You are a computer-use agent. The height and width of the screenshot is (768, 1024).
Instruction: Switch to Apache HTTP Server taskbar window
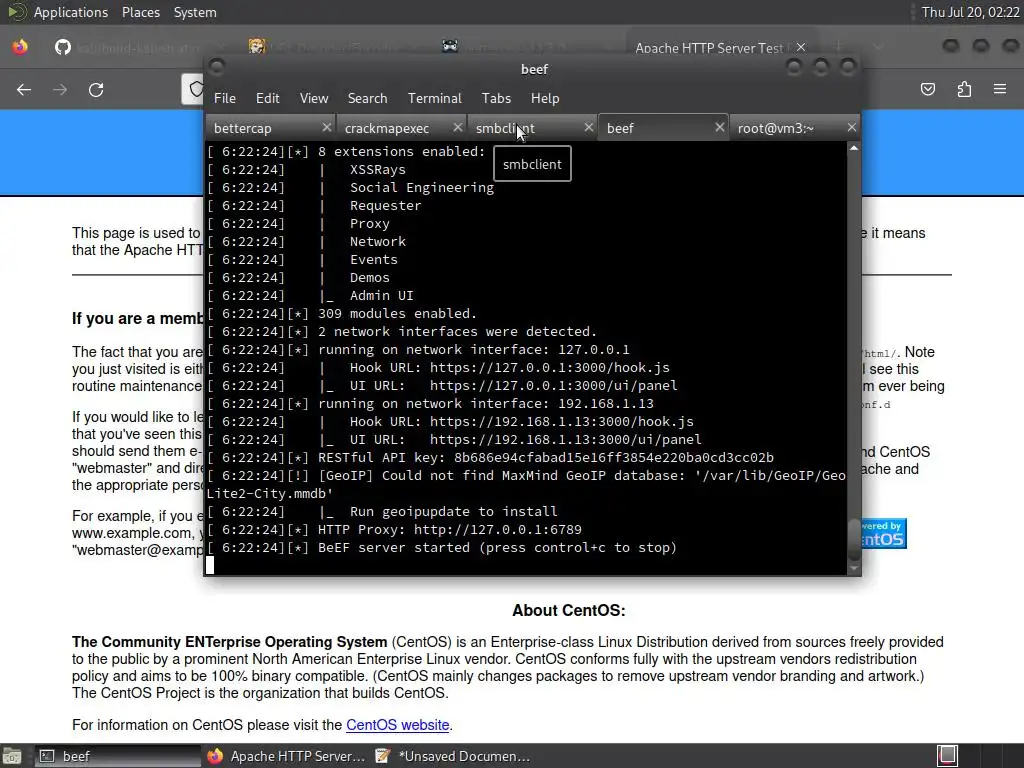[x=286, y=756]
